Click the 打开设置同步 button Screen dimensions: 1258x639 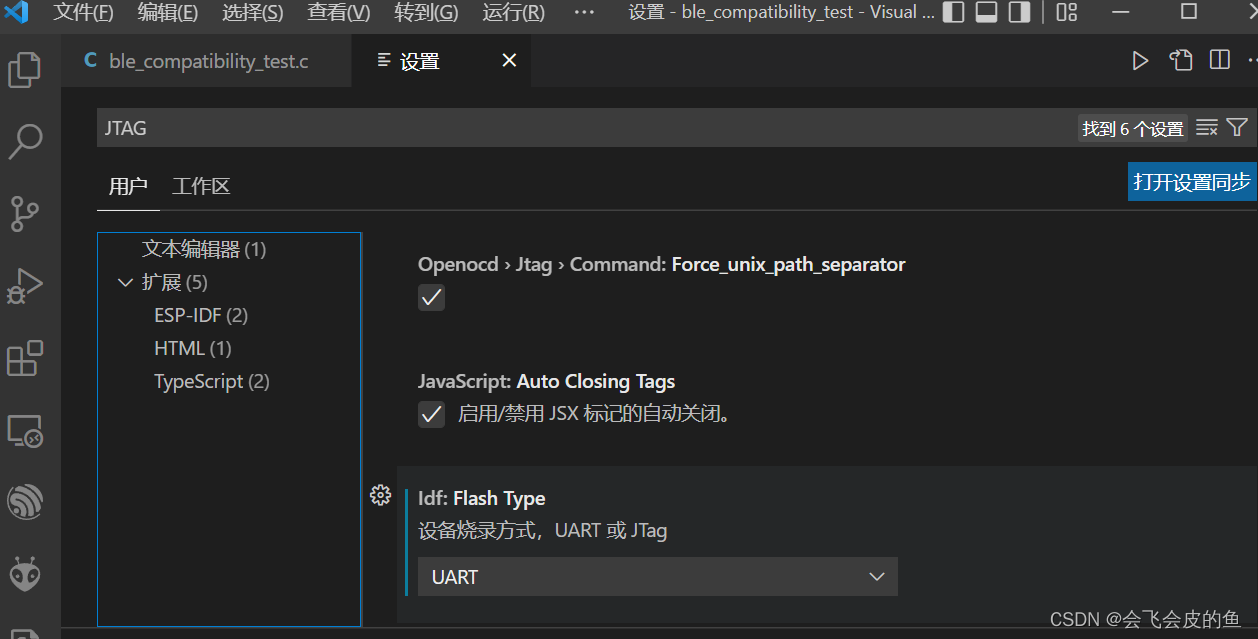[1191, 182]
